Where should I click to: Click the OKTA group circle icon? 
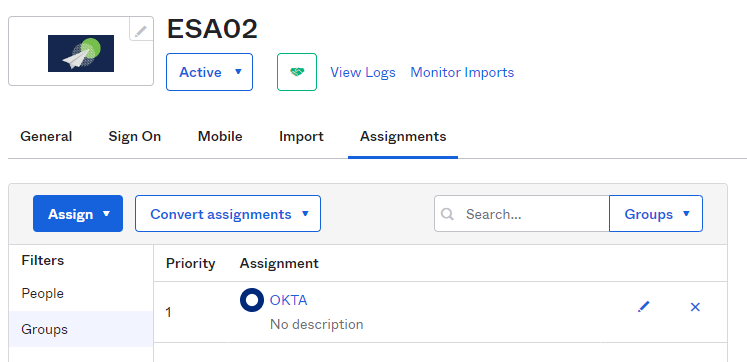click(x=252, y=300)
